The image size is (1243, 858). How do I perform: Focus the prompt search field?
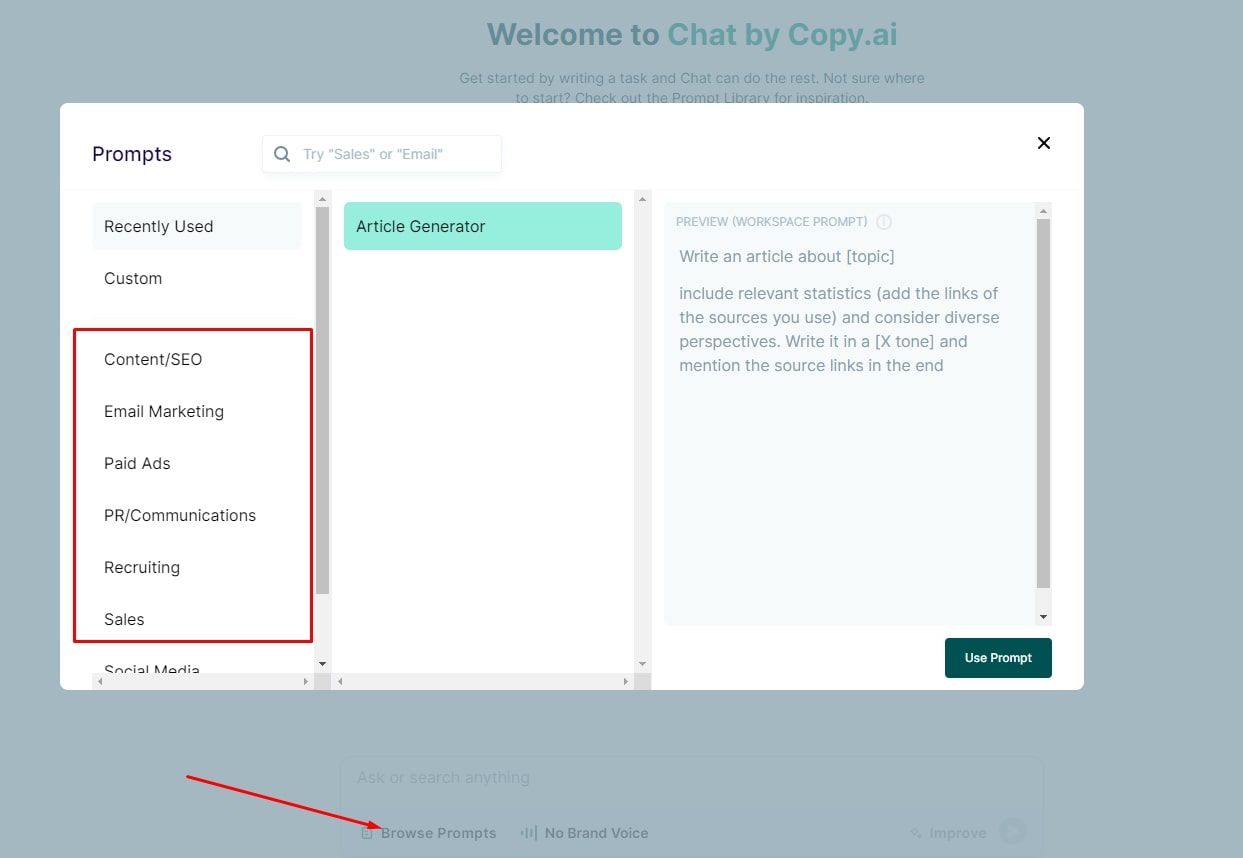point(382,154)
